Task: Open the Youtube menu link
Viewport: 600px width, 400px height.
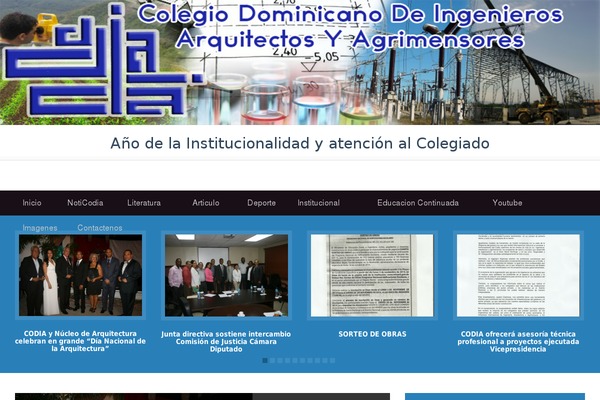Action: 507,203
